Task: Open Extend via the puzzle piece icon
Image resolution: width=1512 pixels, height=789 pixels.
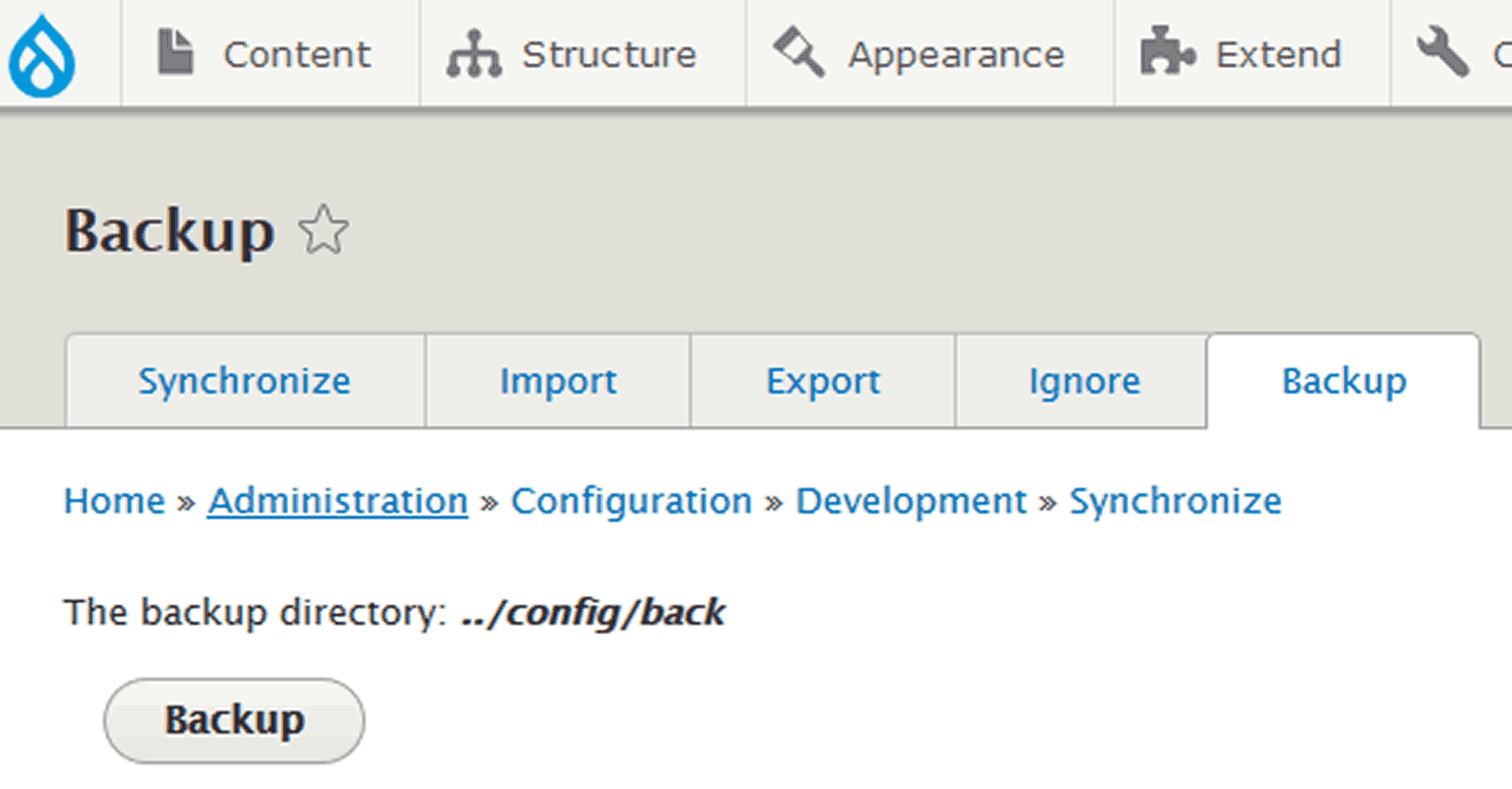Action: (x=1166, y=52)
